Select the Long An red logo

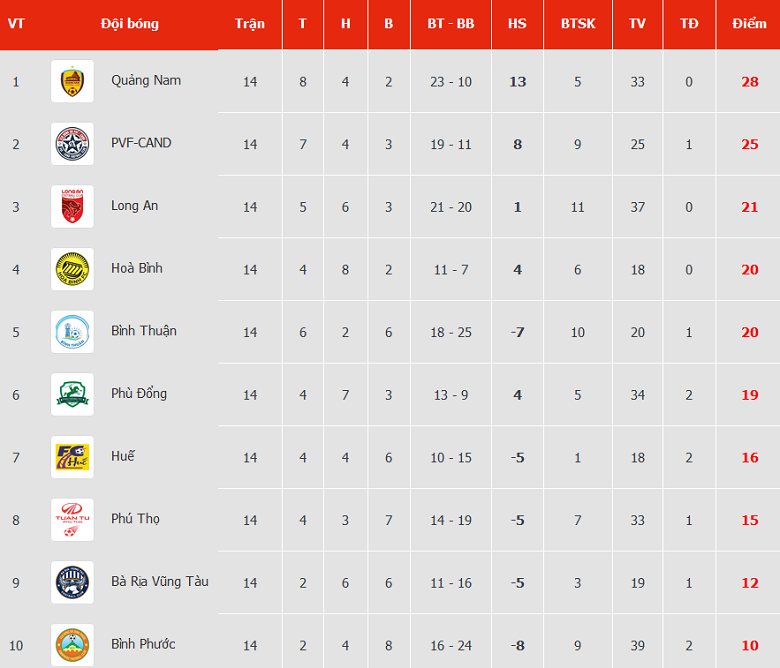[72, 206]
